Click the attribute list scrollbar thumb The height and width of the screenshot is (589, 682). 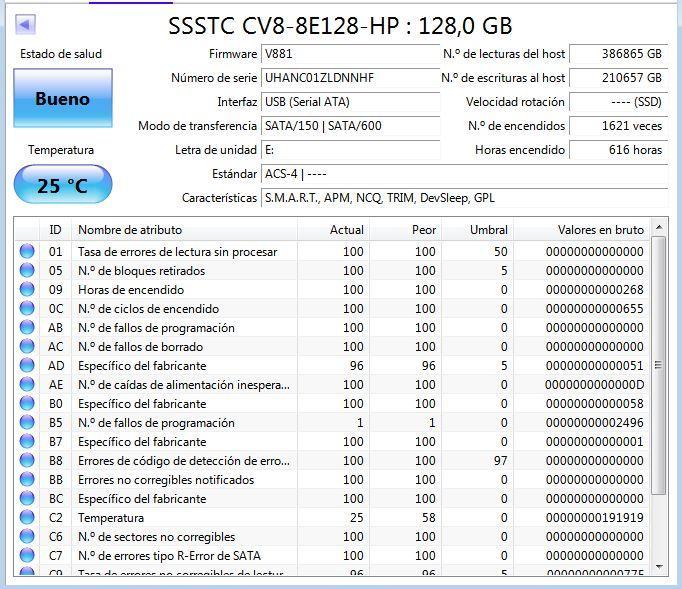[659, 365]
